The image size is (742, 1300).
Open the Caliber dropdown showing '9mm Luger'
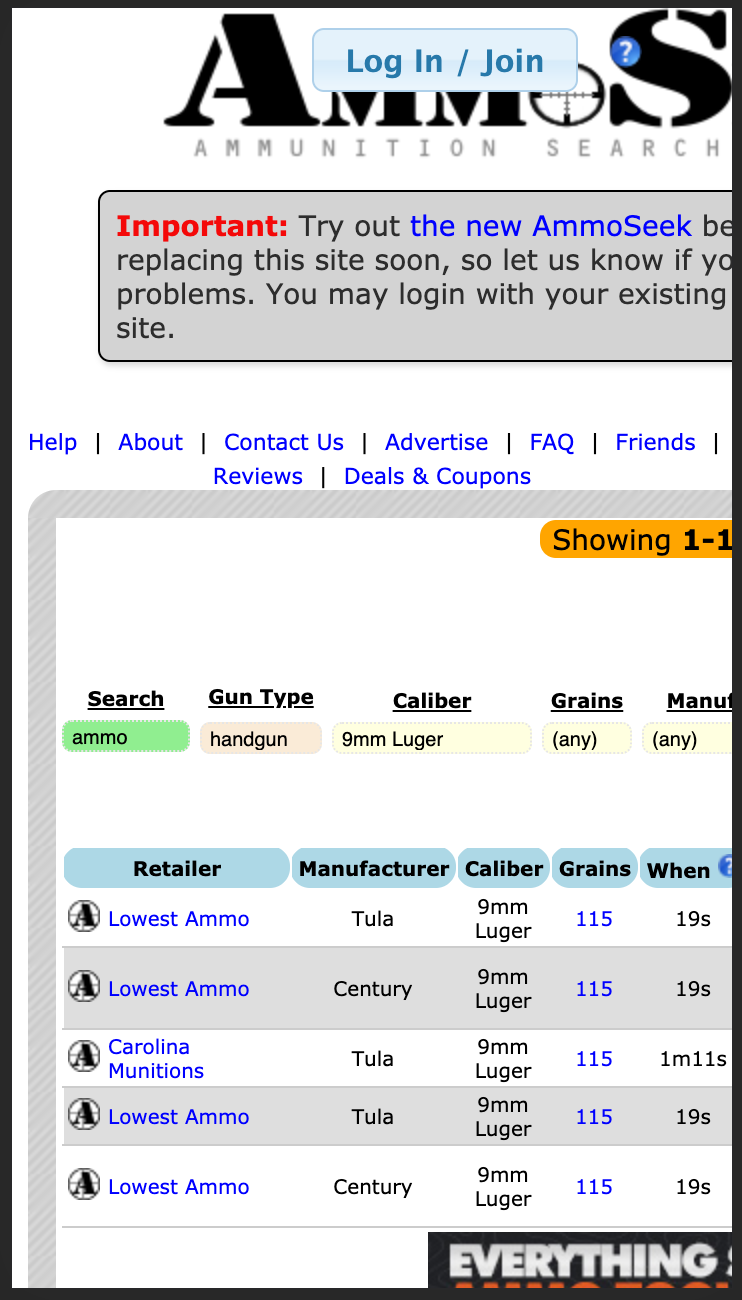tap(432, 739)
